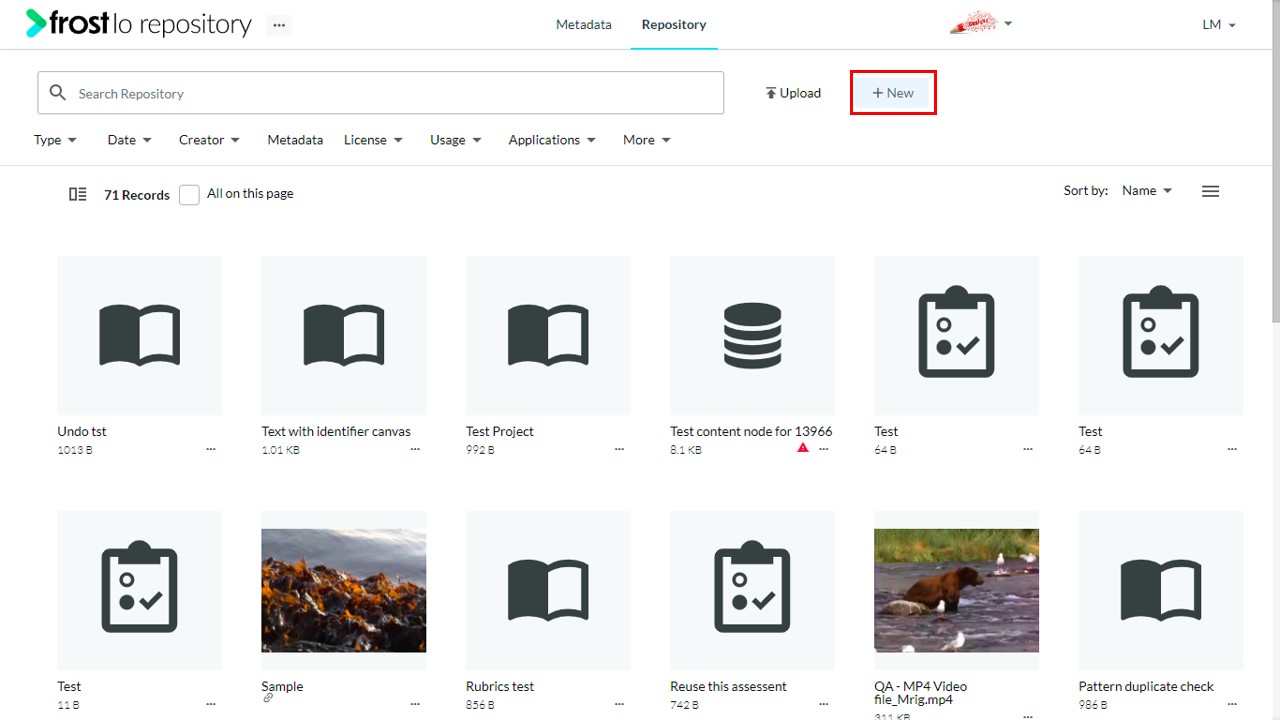
Task: Click the Upload button
Action: tap(793, 93)
